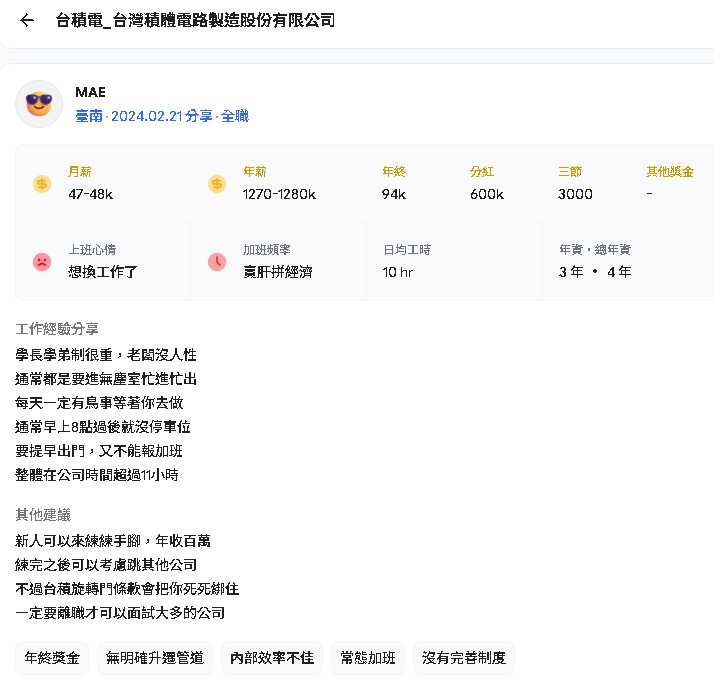This screenshot has height=683, width=714.
Task: Open the 臺南 · 2024.02.21 分享 · 全職 link
Action: [x=162, y=116]
